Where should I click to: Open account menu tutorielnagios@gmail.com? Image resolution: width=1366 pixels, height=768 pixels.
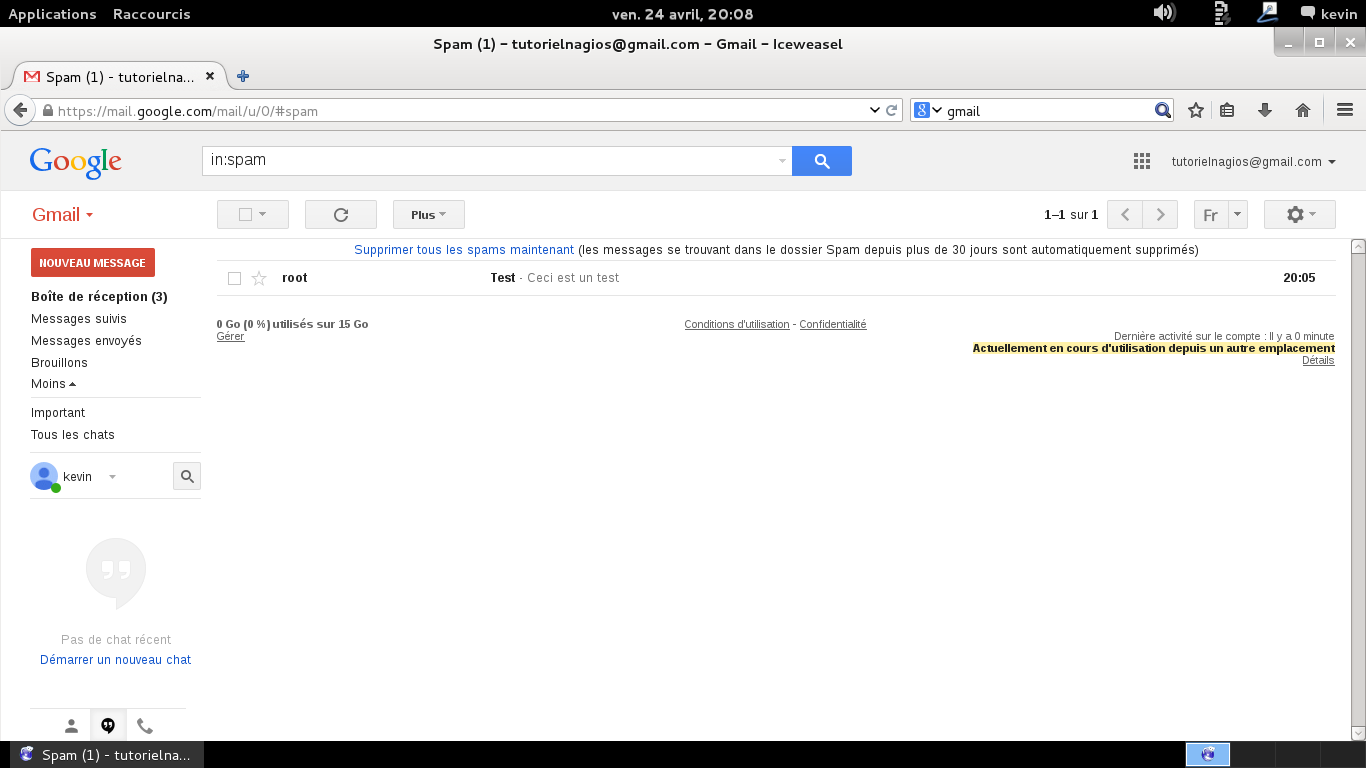click(1254, 161)
